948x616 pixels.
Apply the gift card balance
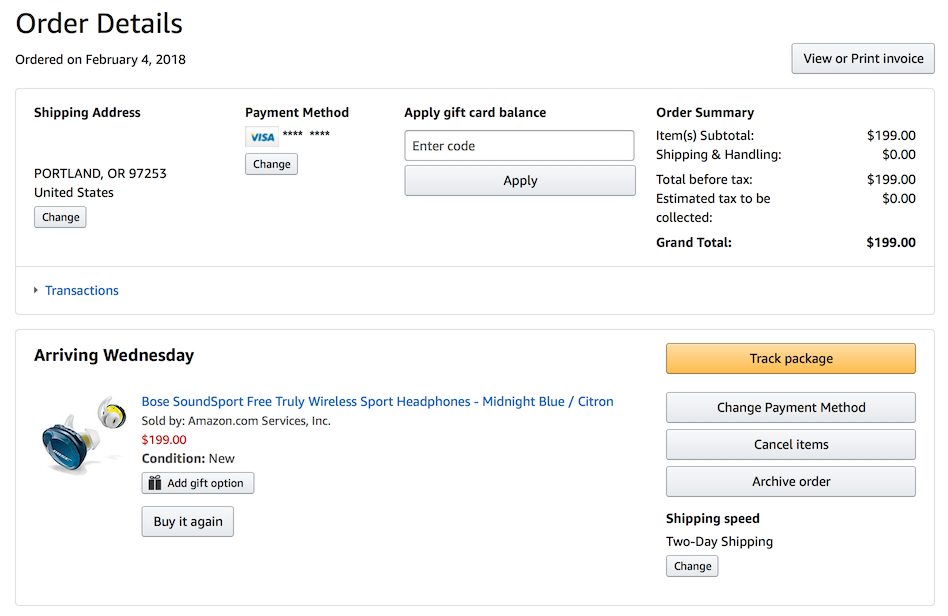[x=520, y=180]
